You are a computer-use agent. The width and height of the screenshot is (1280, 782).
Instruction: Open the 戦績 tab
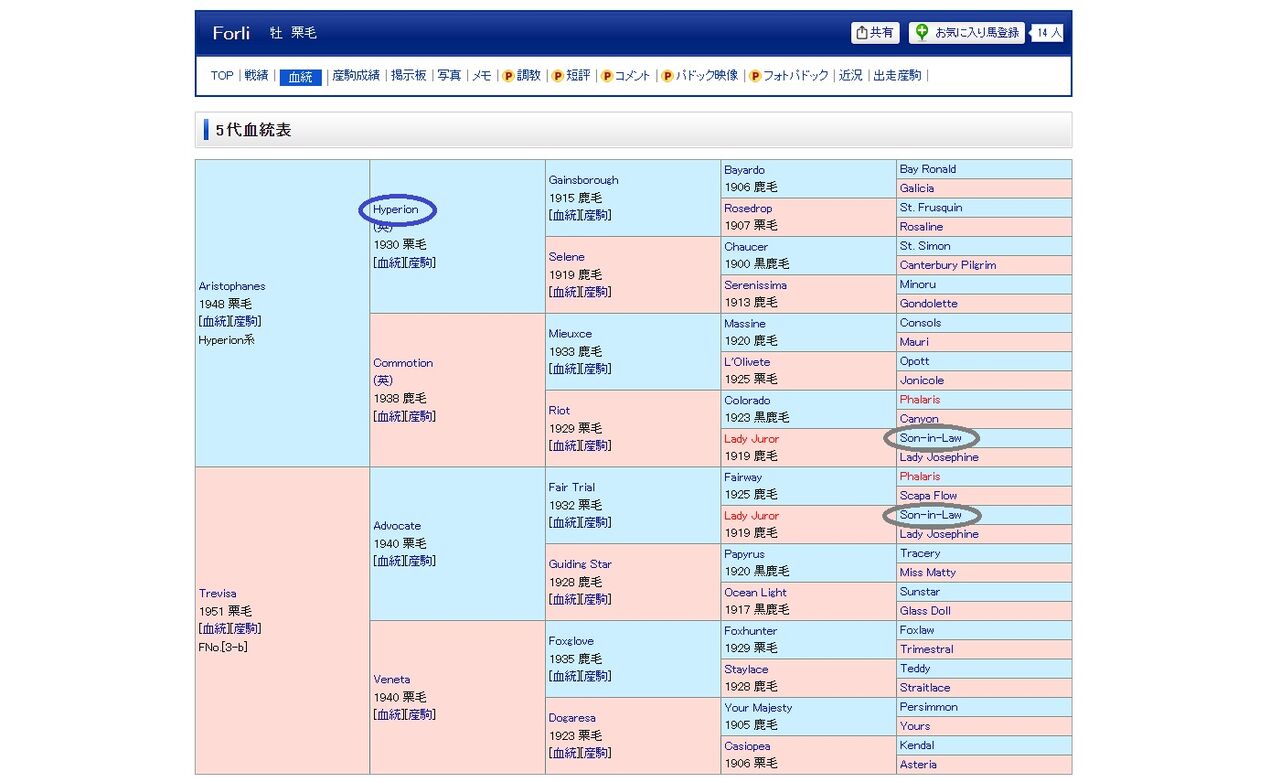coord(256,76)
